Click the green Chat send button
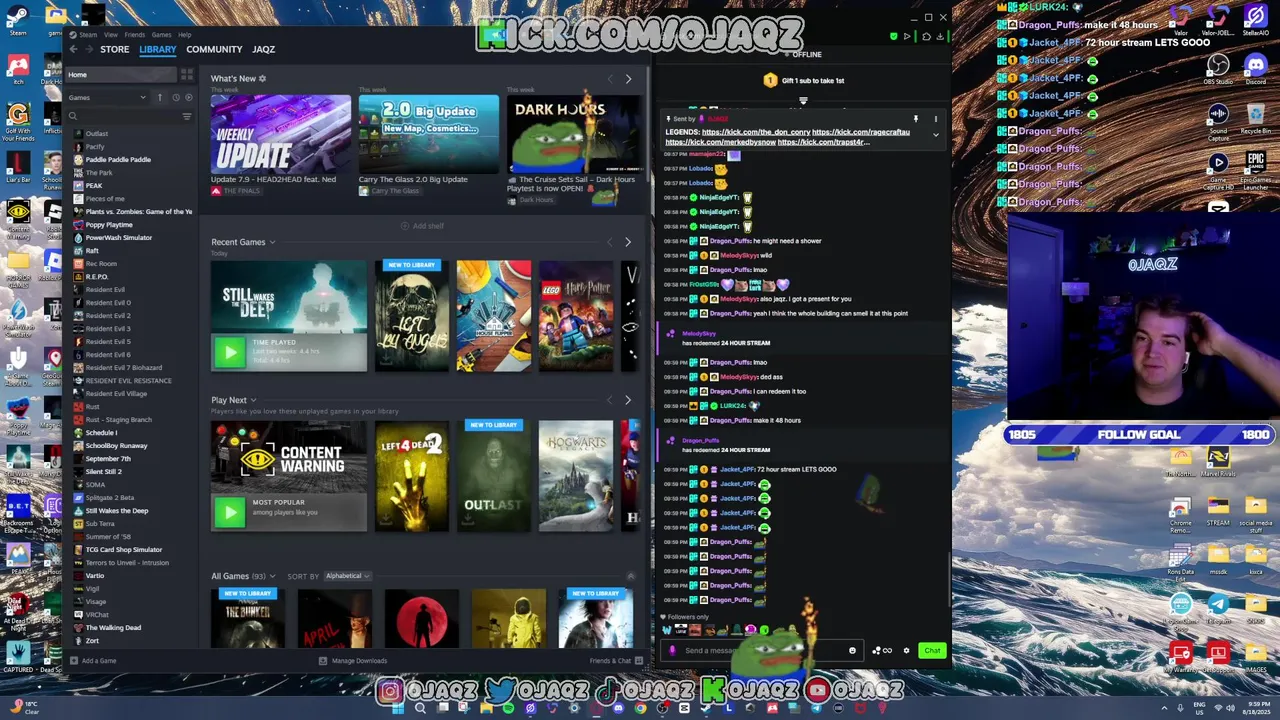Image resolution: width=1280 pixels, height=720 pixels. 932,651
